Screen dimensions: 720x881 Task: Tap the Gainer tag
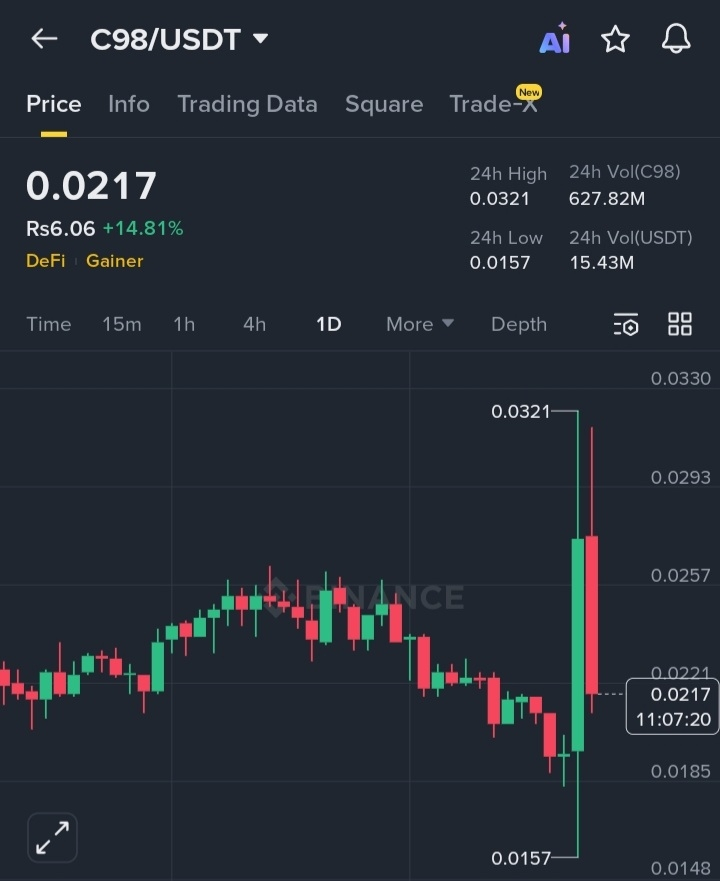pyautogui.click(x=115, y=261)
